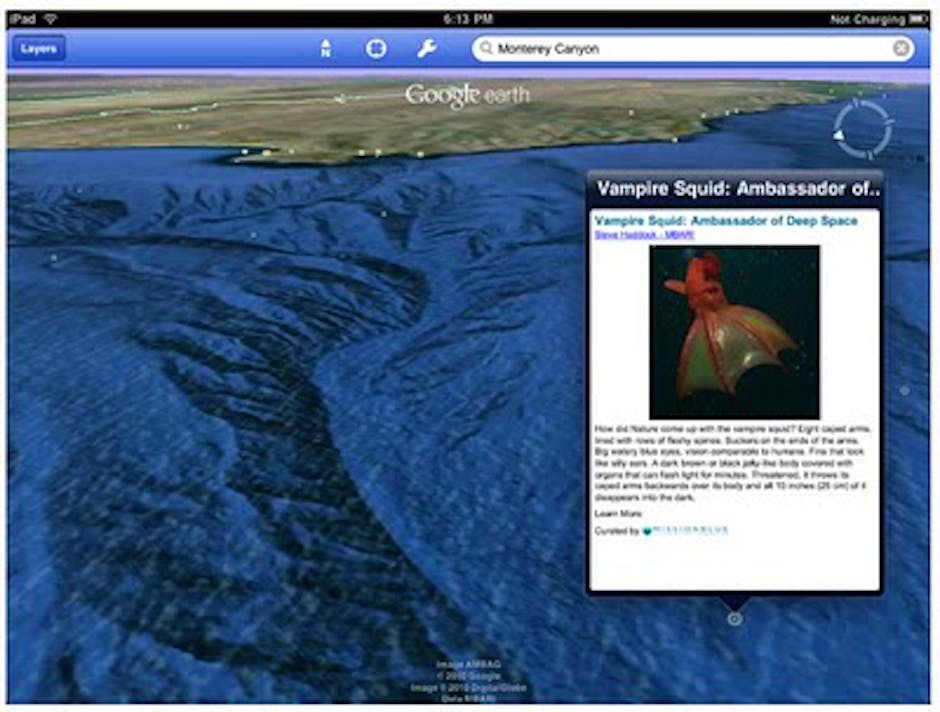Tap the circular compass ring control

[x=862, y=130]
